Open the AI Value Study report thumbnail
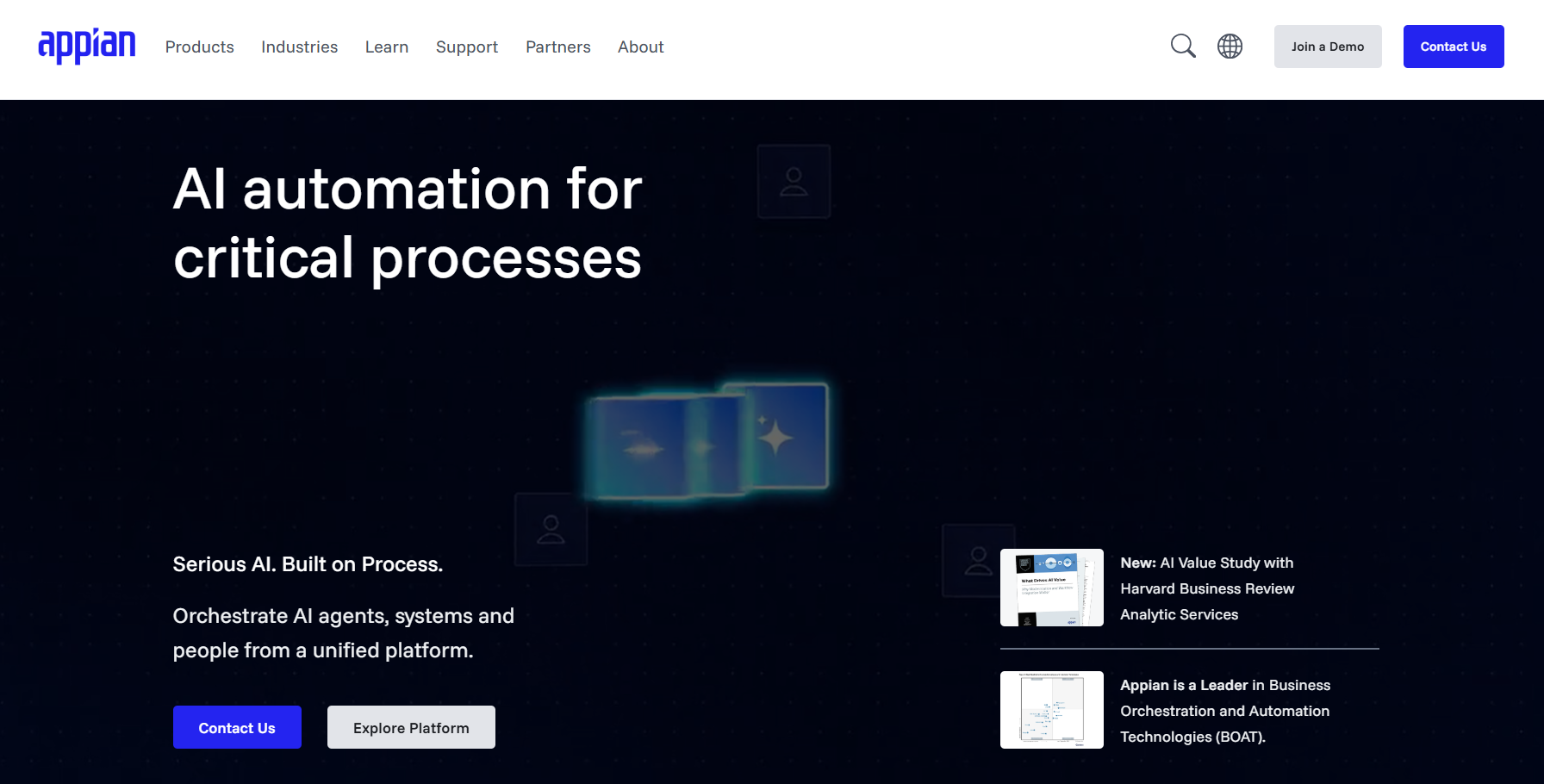The width and height of the screenshot is (1544, 784). pos(1052,588)
